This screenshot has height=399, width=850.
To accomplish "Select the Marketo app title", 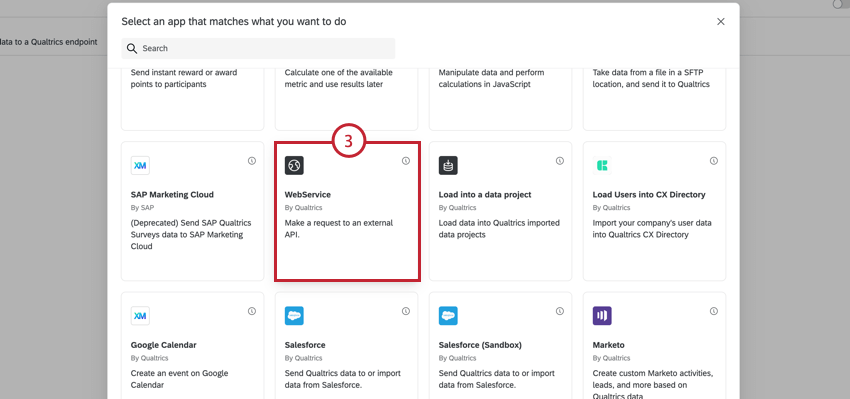I will pos(609,345).
